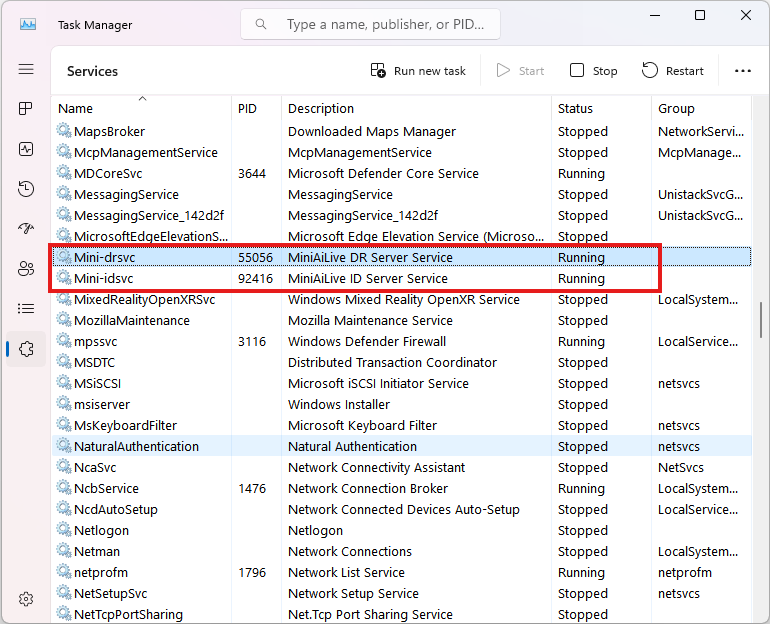Screen dimensions: 770x624
Task: Restart the selected service
Action: point(673,71)
